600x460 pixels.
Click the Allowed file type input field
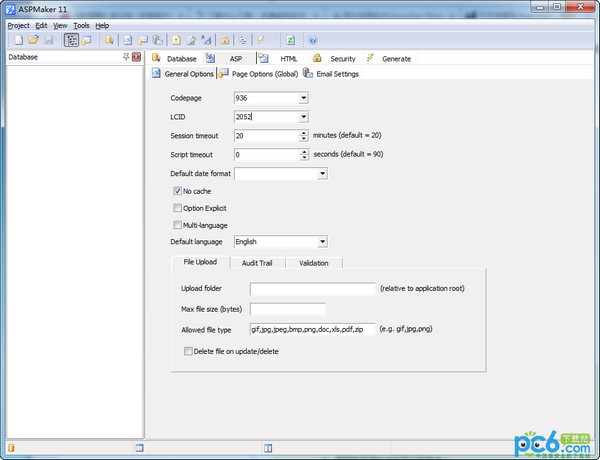(x=312, y=330)
